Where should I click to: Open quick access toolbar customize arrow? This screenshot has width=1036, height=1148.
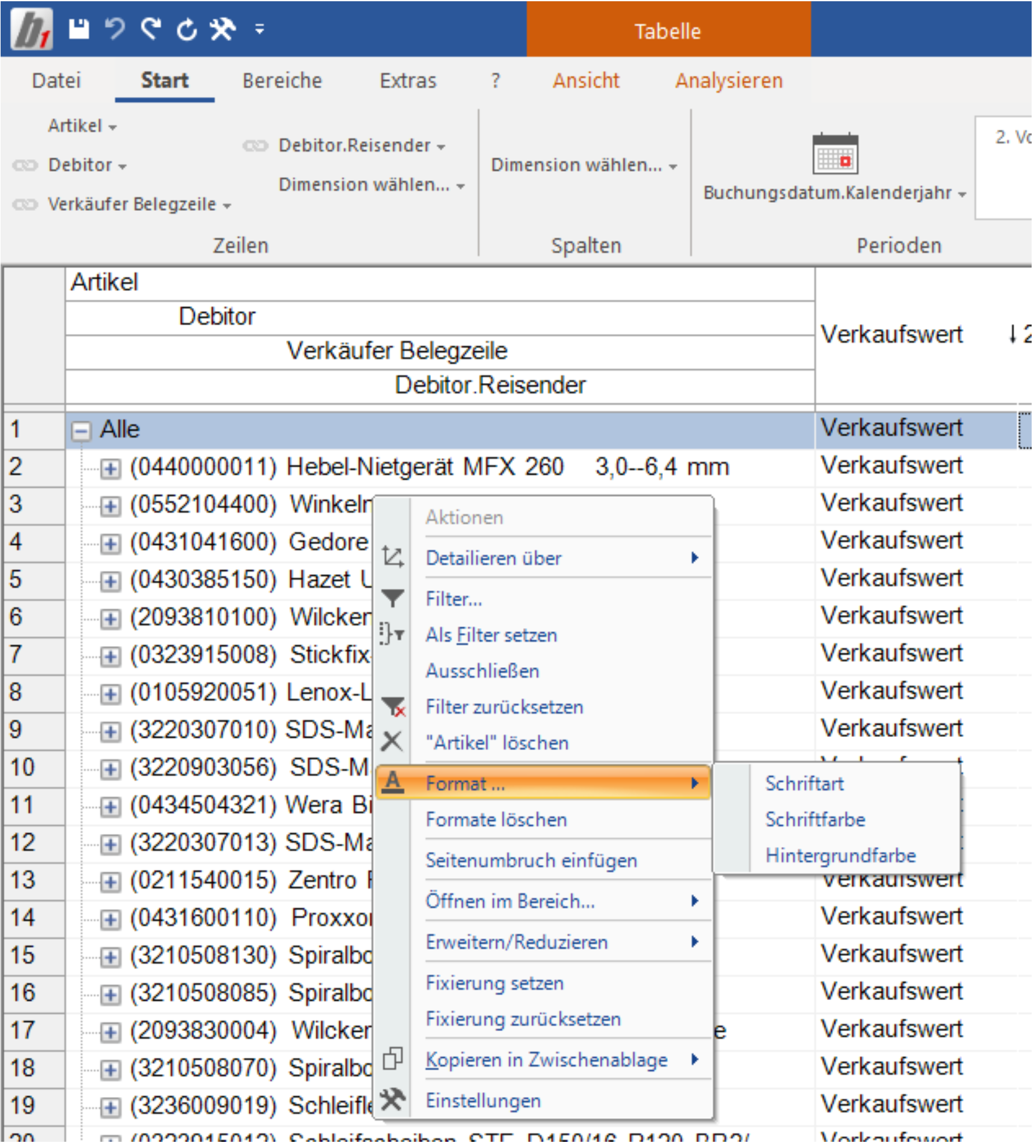tap(260, 29)
